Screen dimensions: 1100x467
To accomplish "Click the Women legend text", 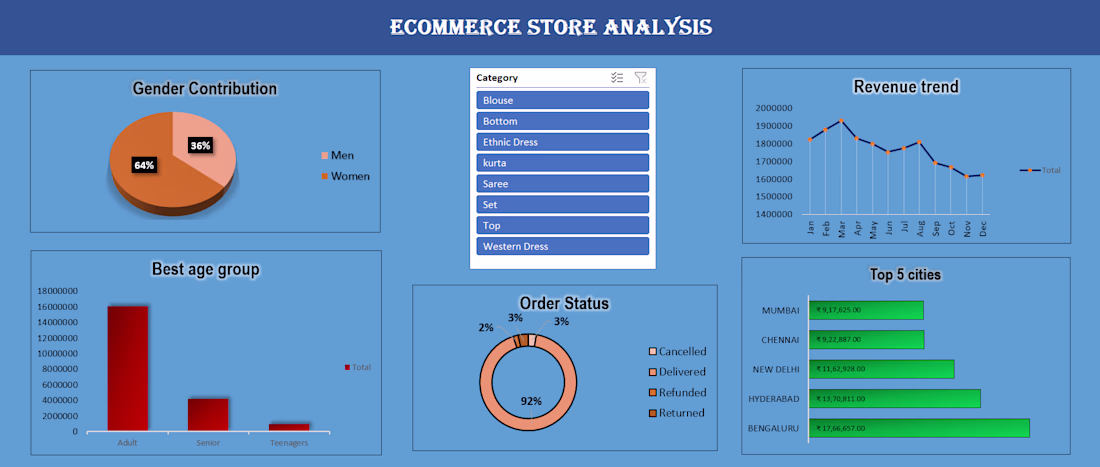I will pyautogui.click(x=350, y=177).
